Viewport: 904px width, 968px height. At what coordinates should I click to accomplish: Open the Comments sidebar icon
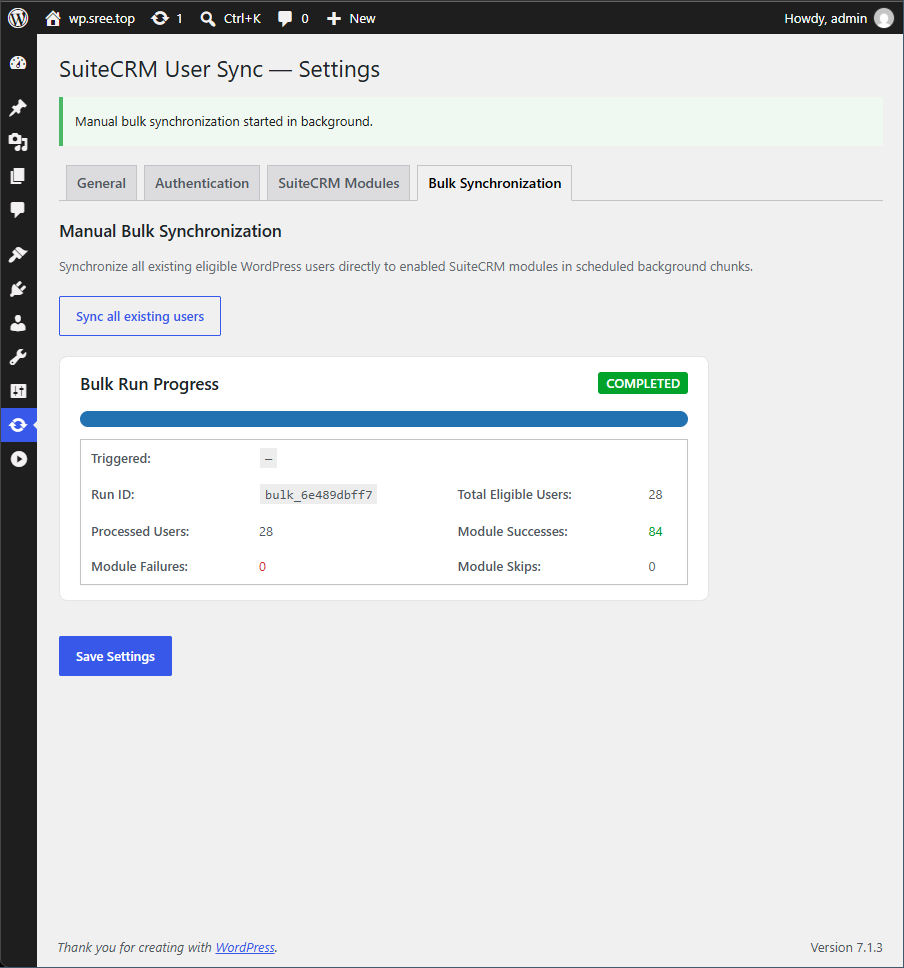point(18,210)
